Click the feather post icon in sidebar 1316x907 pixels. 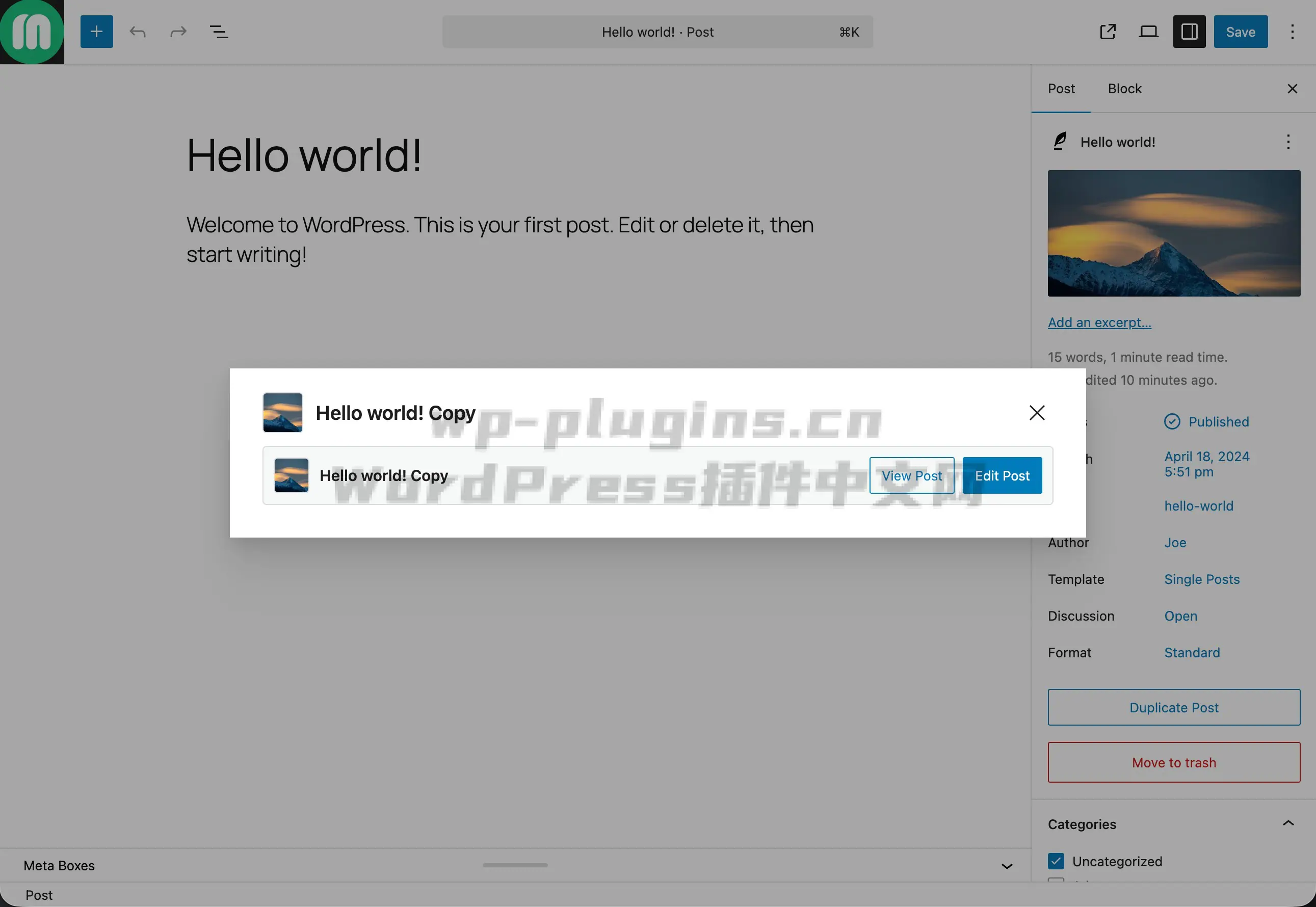click(x=1060, y=141)
